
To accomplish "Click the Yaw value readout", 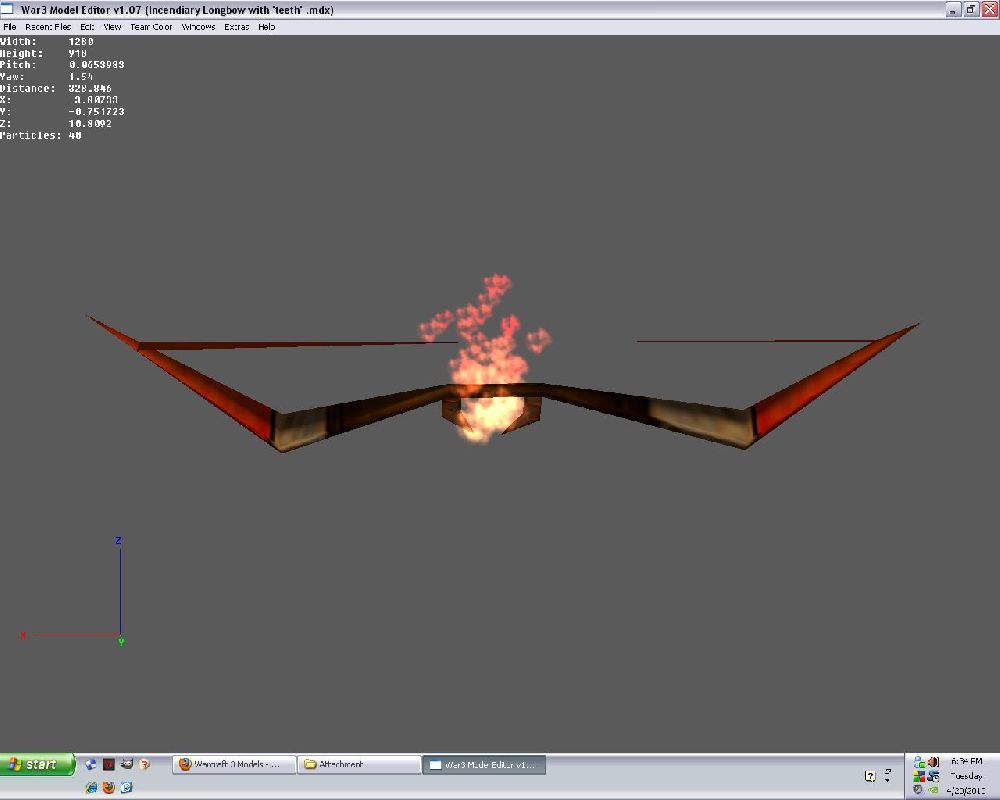I will click(x=80, y=76).
